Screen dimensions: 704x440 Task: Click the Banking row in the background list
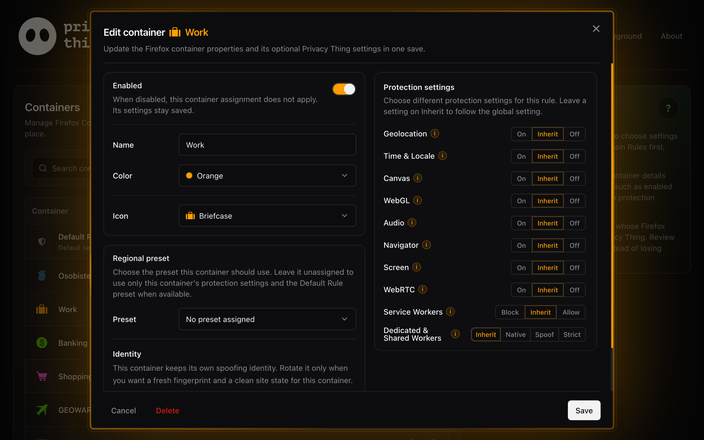pyautogui.click(x=58, y=343)
